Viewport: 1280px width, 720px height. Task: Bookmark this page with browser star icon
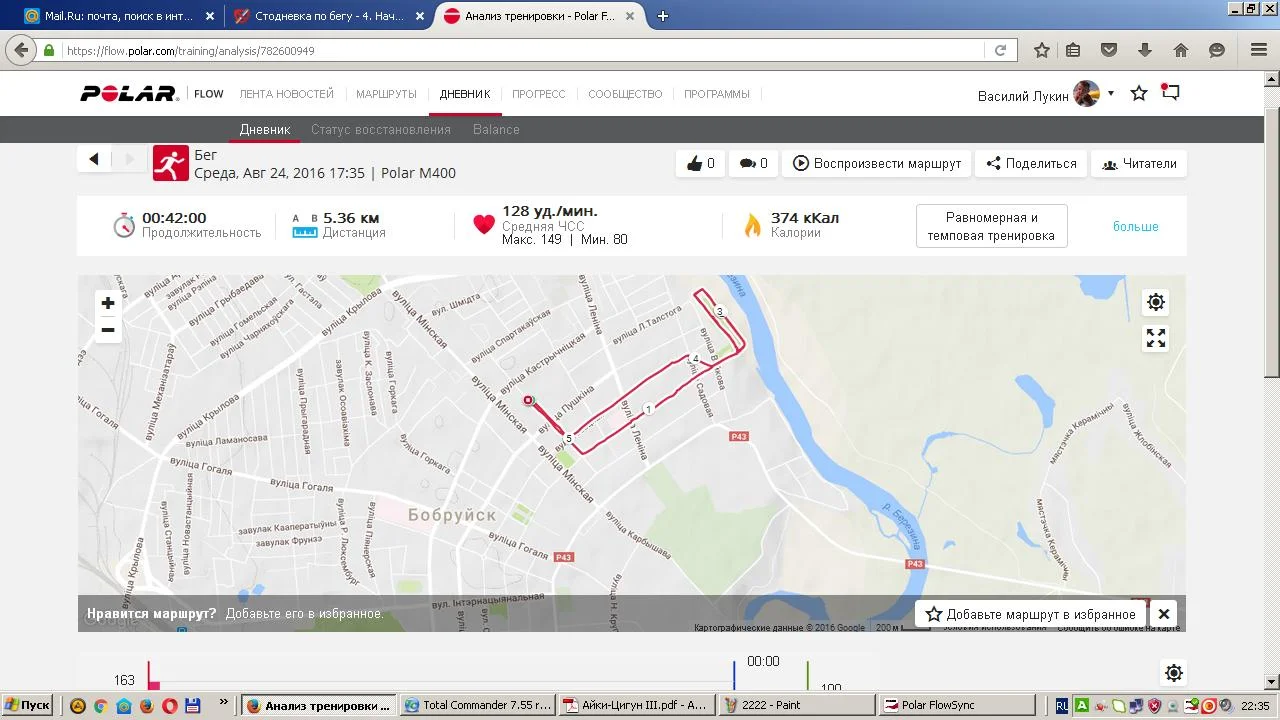tap(1041, 50)
